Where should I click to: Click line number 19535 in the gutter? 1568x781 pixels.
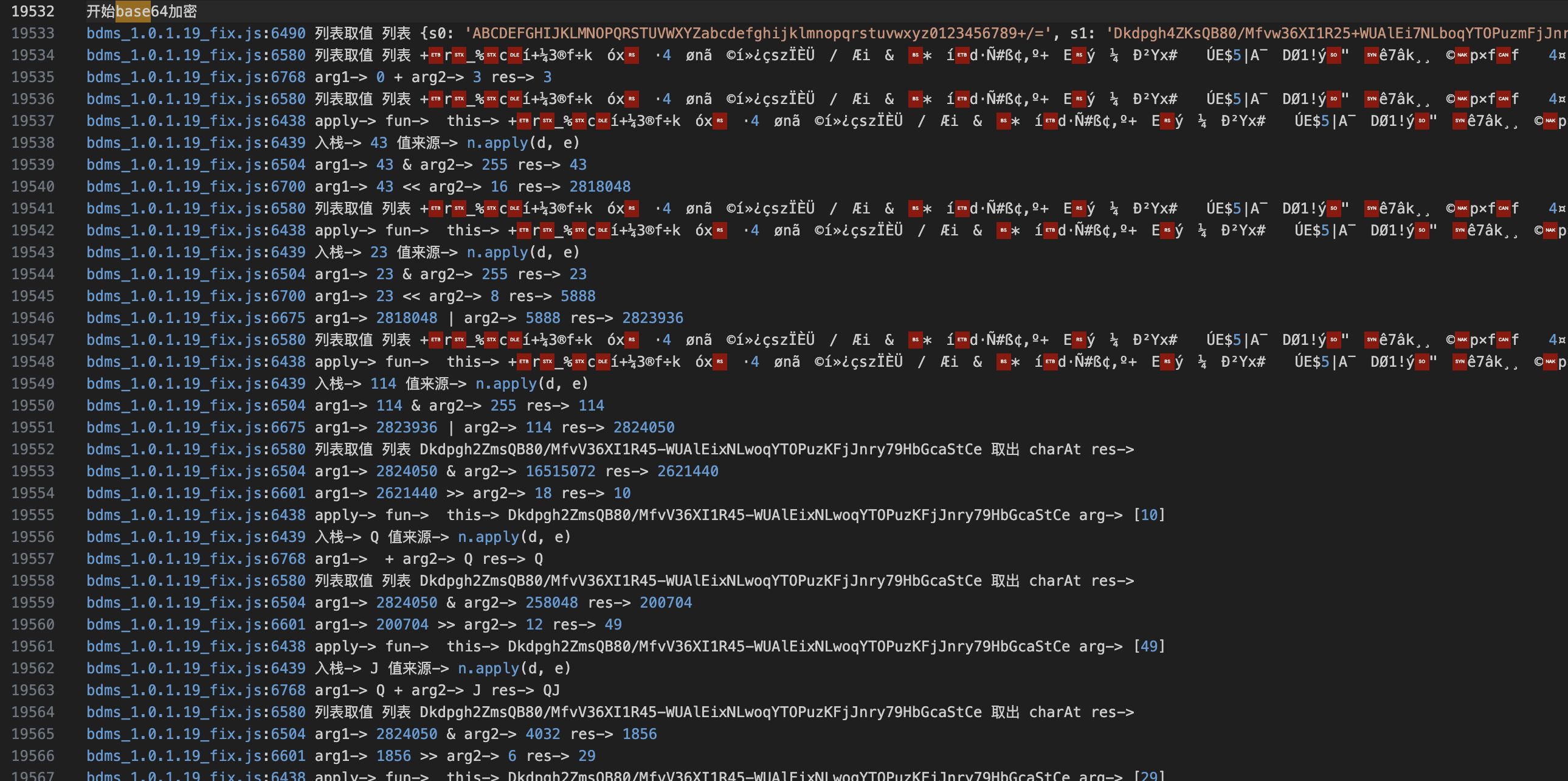33,77
